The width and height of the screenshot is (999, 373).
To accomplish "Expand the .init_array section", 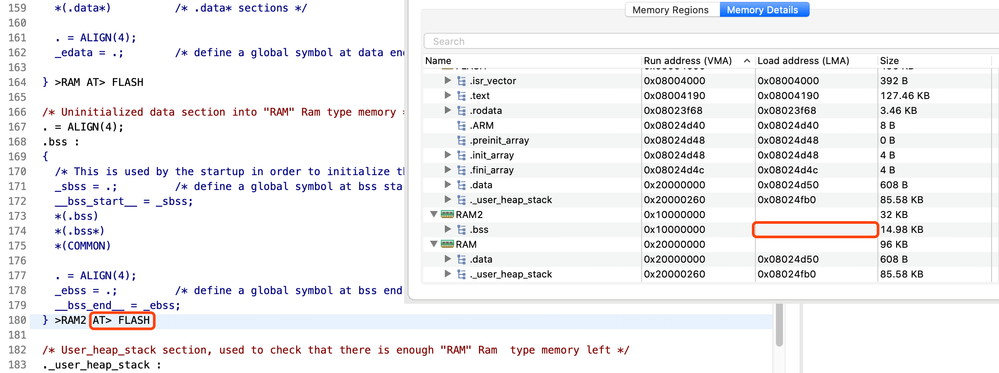I will click(x=447, y=155).
